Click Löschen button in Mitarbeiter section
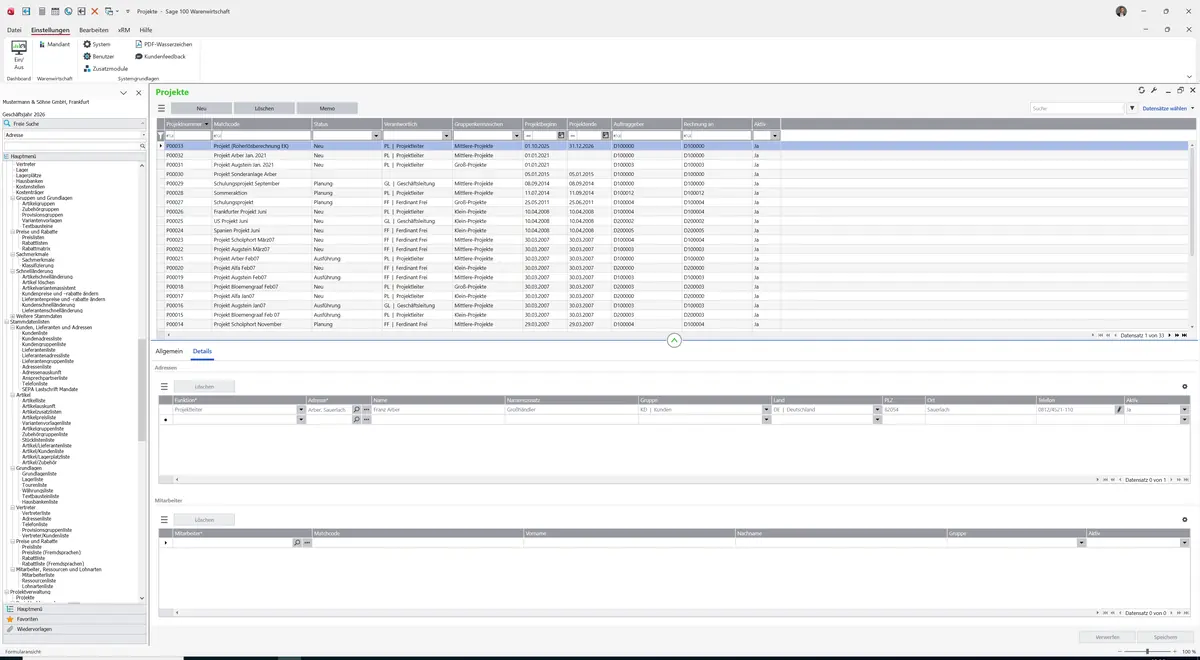Screen dimensions: 1200x660 (x=204, y=519)
